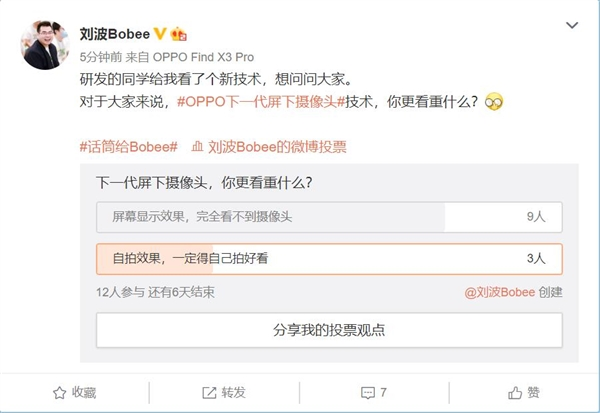Open 刘波Bobee的微博投票 poll link
Viewport: 600px width, 413px height.
click(278, 146)
